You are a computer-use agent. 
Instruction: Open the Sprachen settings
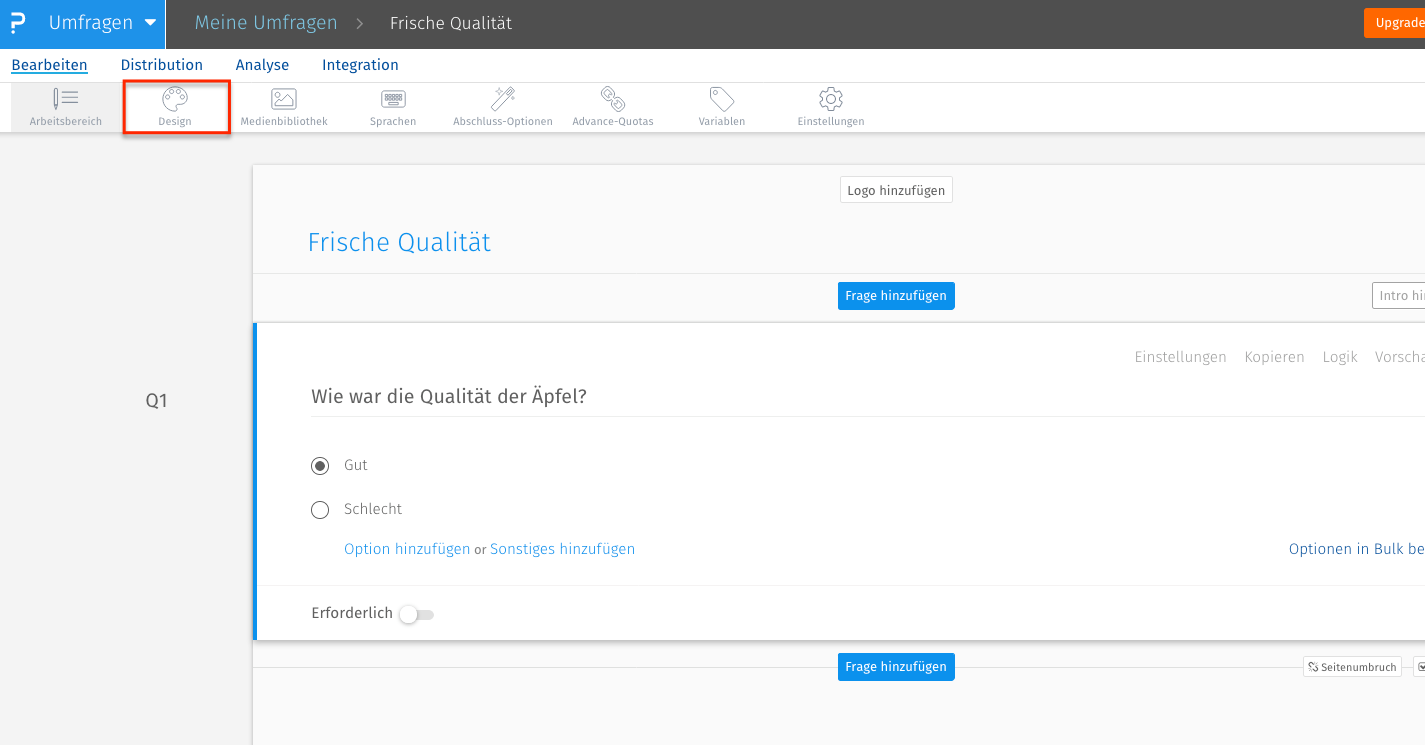pyautogui.click(x=392, y=107)
